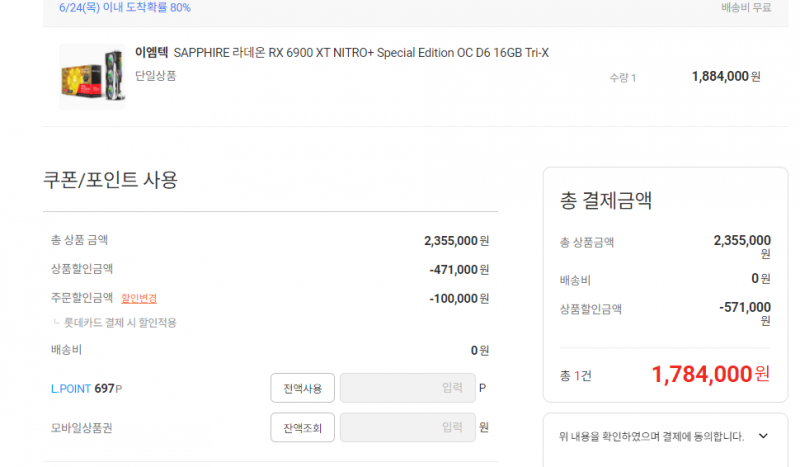Click the L.POINT label link

point(71,389)
